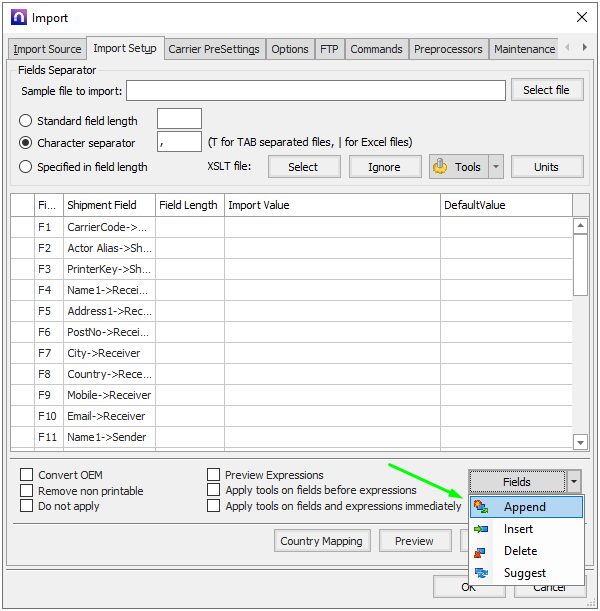Image resolution: width=600 pixels, height=611 pixels.
Task: Check the Preview Expressions option
Action: point(214,476)
